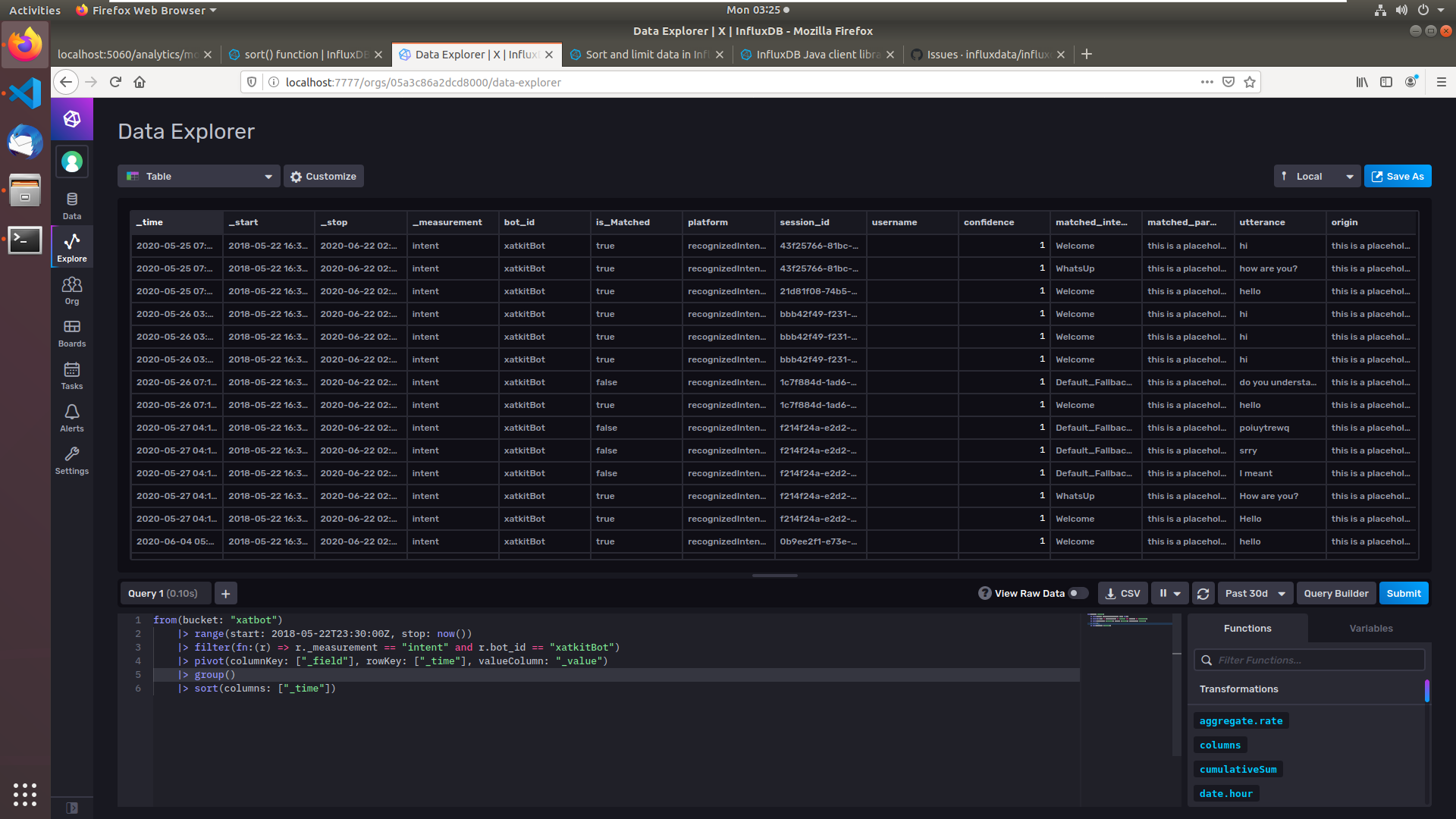
Task: Insert the date.hour function
Action: coord(1225,794)
